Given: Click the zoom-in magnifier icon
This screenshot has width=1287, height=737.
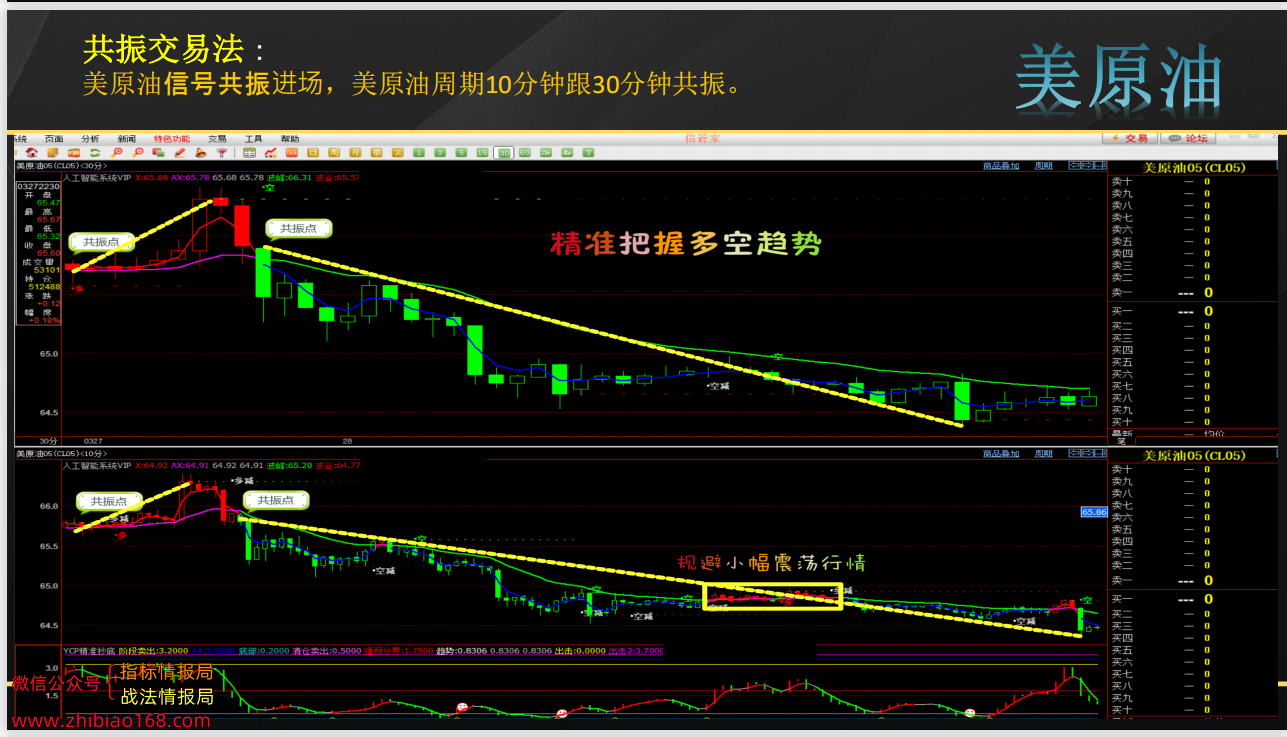Looking at the screenshot, I should coord(117,153).
